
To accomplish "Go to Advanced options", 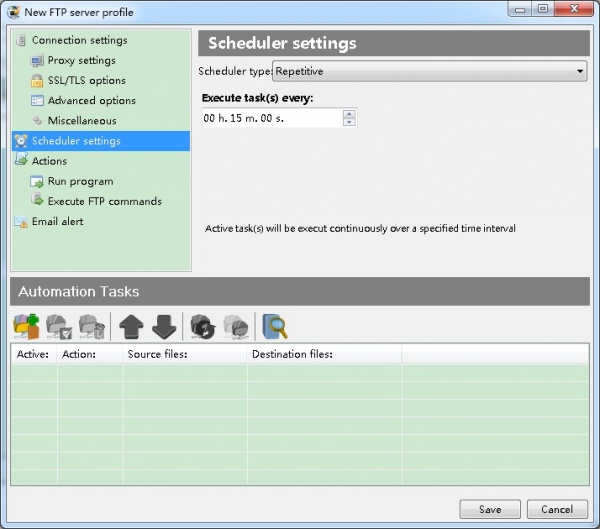I will coord(91,101).
